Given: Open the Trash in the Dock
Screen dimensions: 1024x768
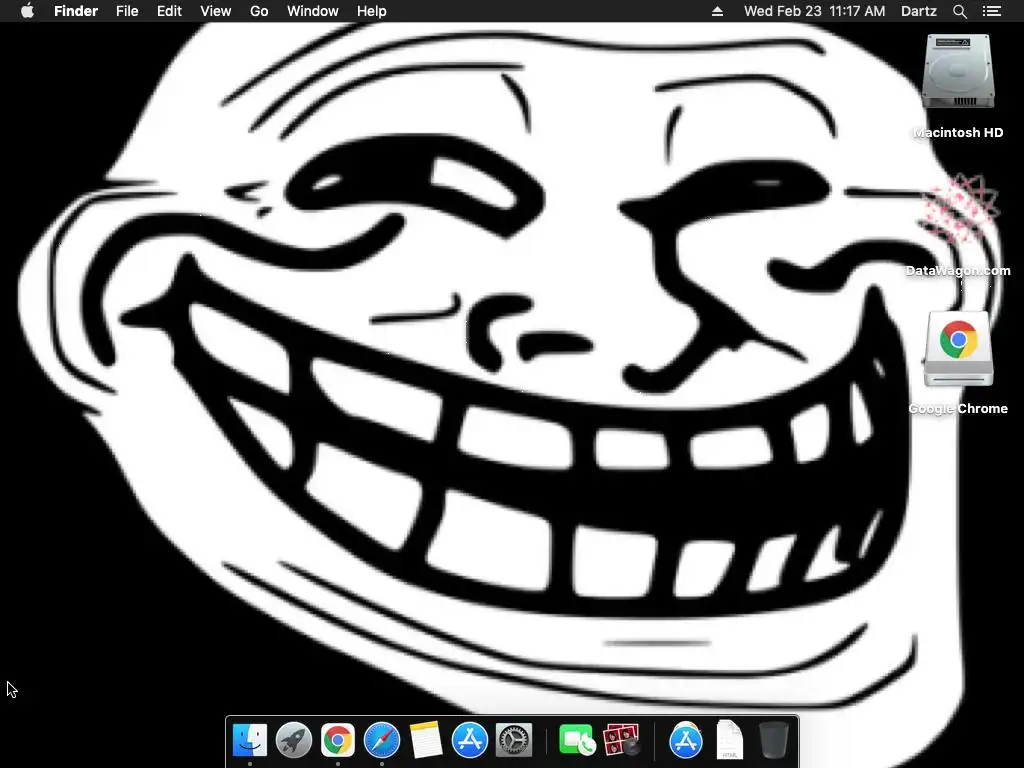Looking at the screenshot, I should [x=774, y=740].
